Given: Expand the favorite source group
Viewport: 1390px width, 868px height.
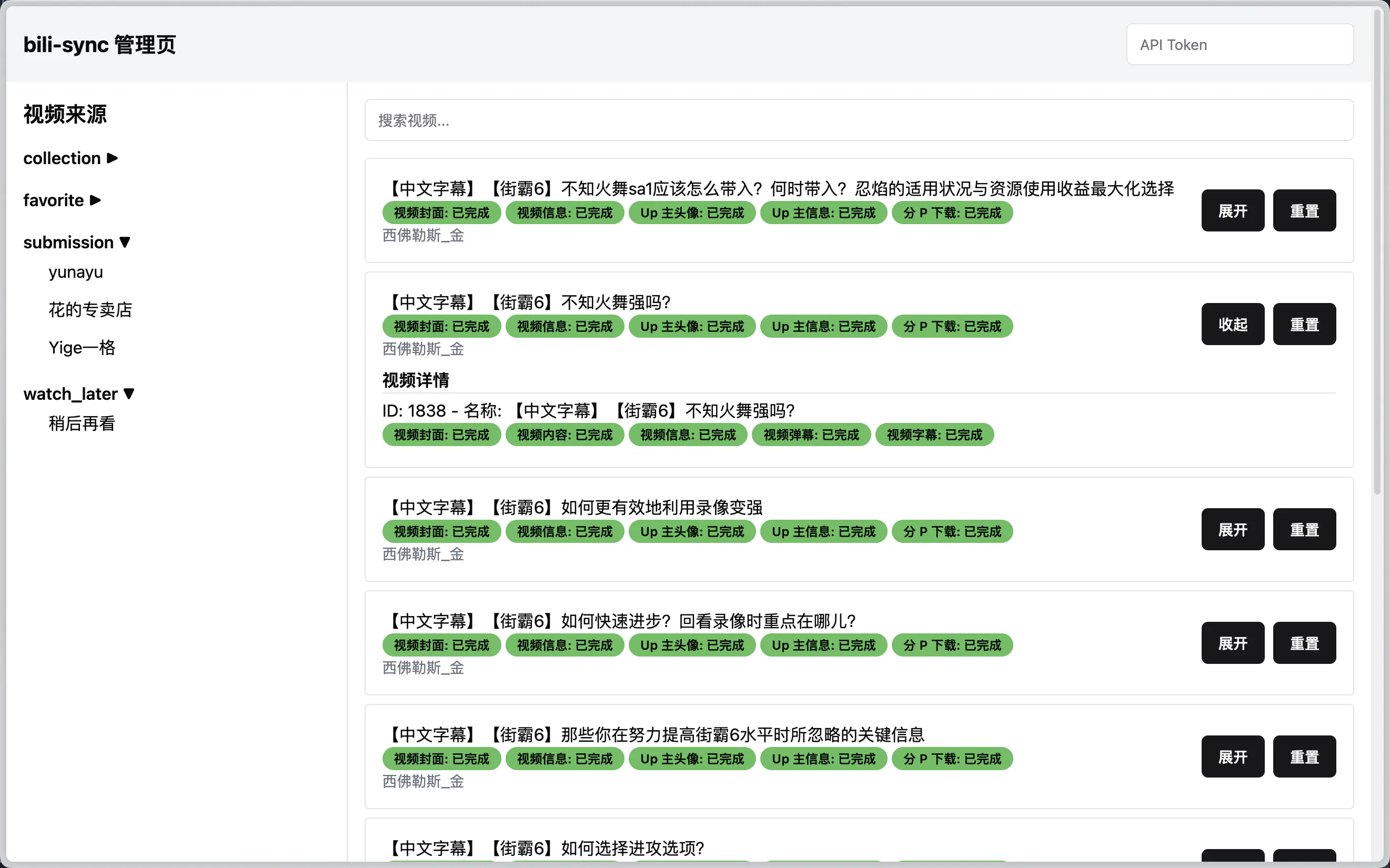Looking at the screenshot, I should (x=62, y=200).
